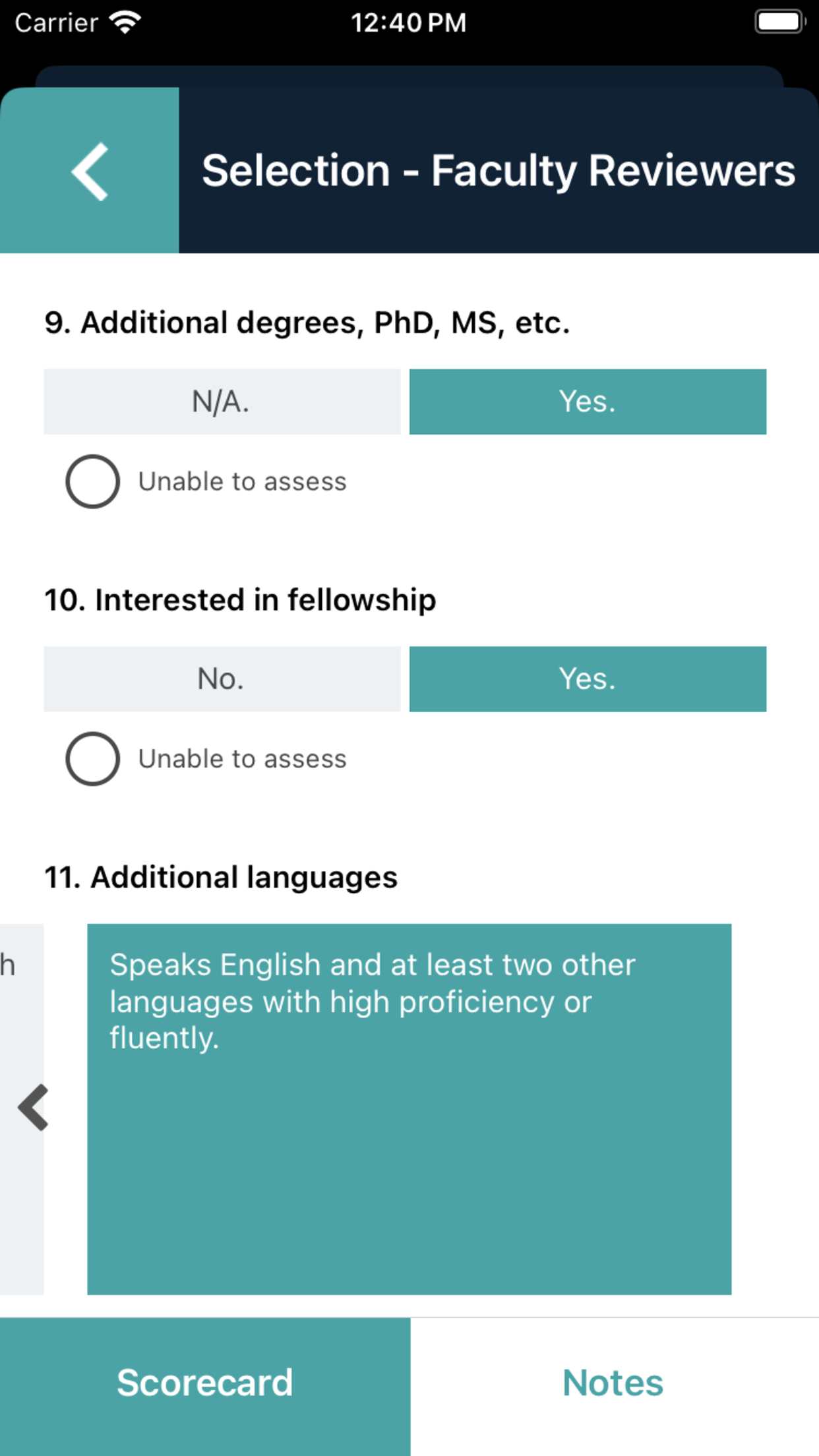The height and width of the screenshot is (1456, 819).
Task: Tap the 12:40 PM clock
Action: 409,22
